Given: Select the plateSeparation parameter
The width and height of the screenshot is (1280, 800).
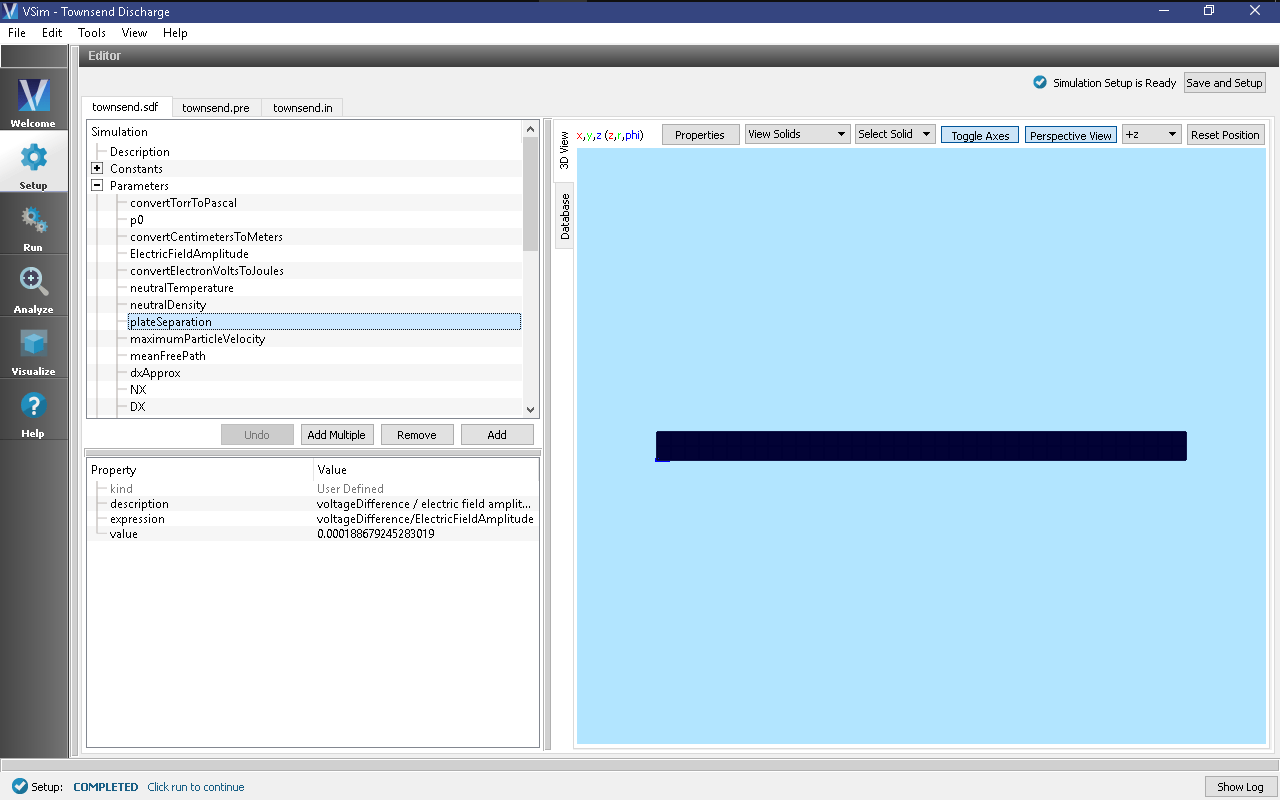Looking at the screenshot, I should 170,321.
